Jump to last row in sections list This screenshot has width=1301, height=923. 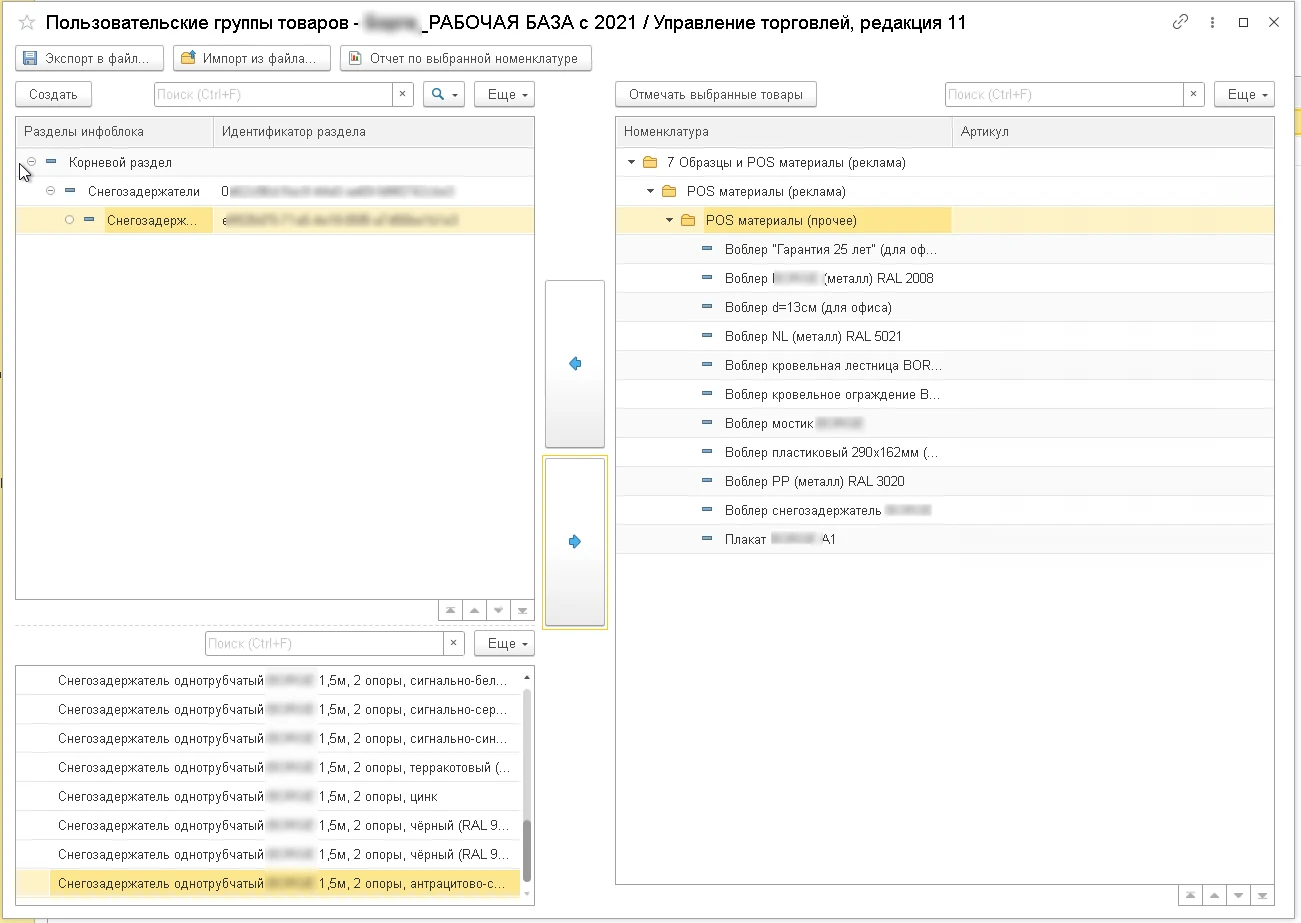click(523, 610)
